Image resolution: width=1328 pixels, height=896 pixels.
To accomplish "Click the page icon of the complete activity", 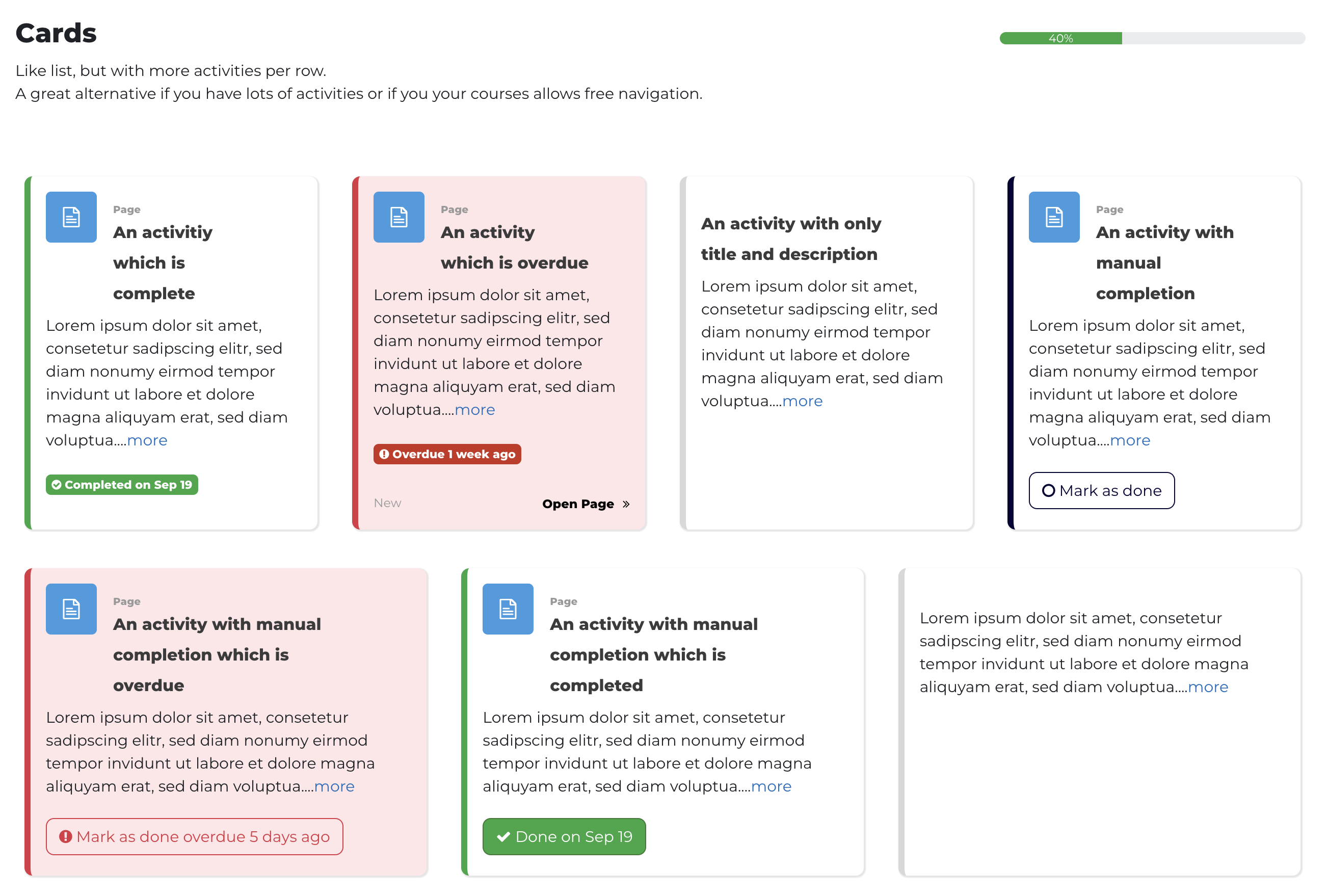I will [71, 217].
